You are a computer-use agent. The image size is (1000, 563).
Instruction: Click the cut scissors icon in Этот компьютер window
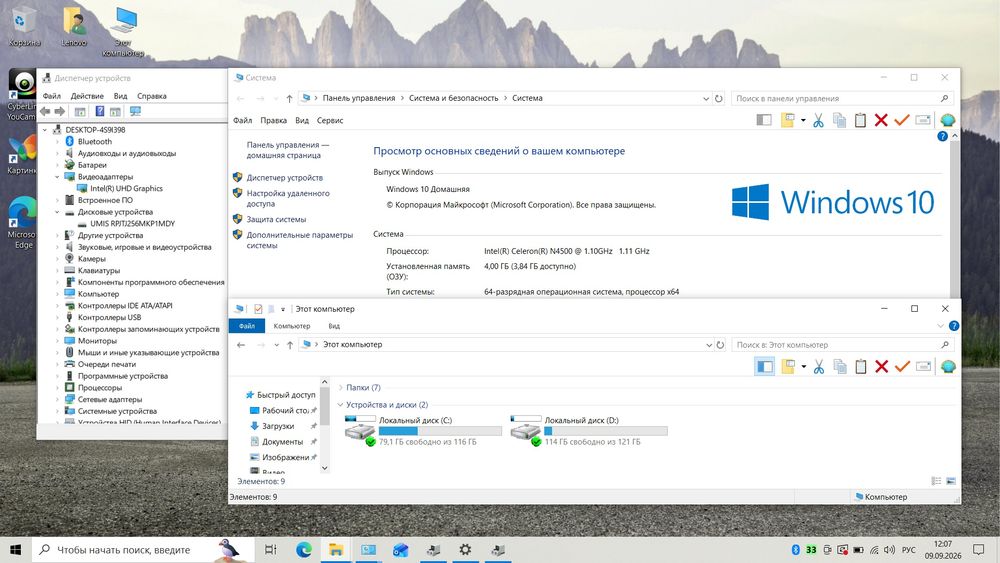pyautogui.click(x=819, y=367)
